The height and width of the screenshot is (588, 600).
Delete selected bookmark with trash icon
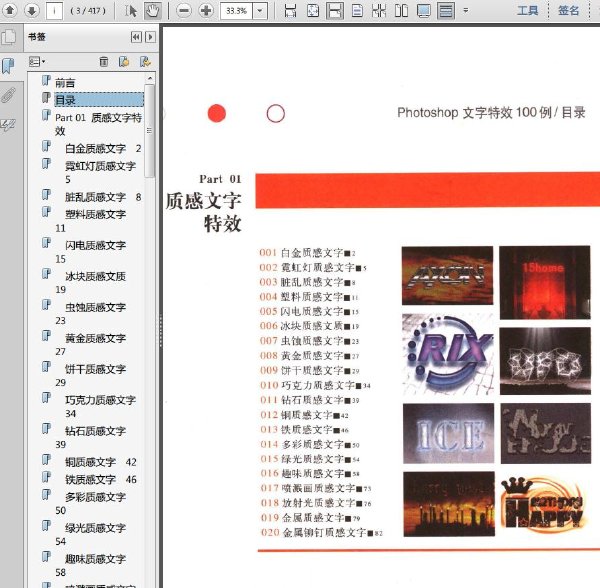(x=104, y=62)
